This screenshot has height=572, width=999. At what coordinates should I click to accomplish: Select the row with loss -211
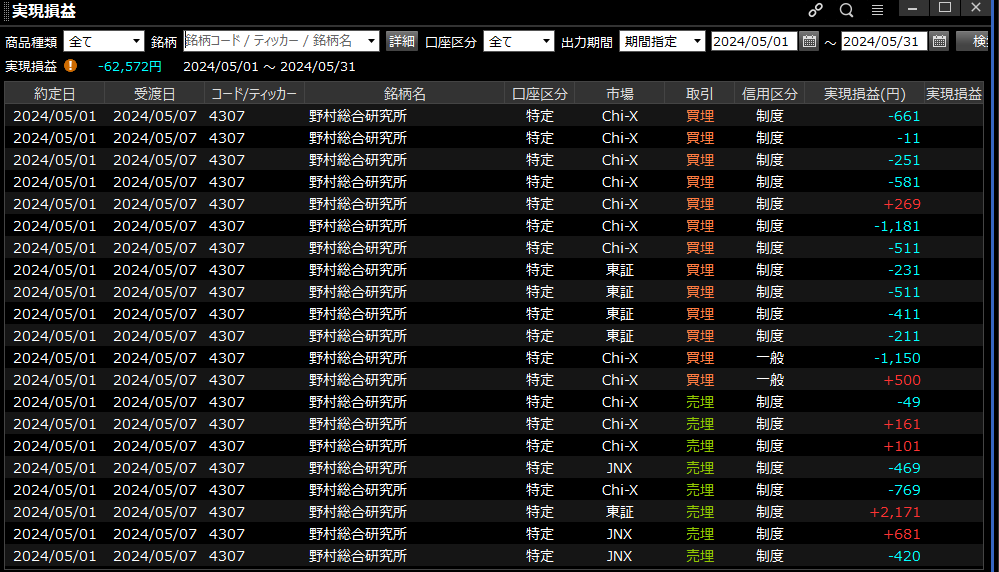(494, 336)
